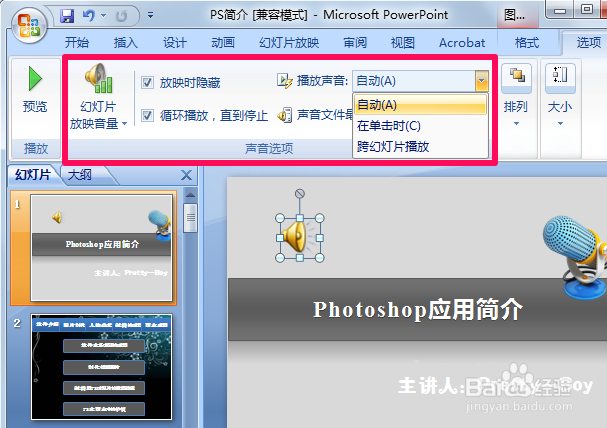Close the slide thumbnail pane
Viewport: 607px width, 428px height.
186,175
